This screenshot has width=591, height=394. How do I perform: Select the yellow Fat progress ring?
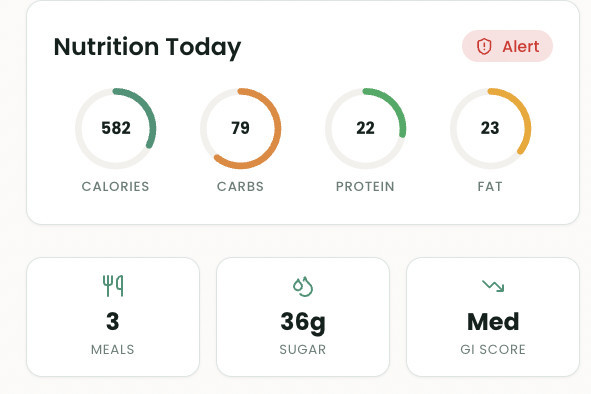point(490,128)
